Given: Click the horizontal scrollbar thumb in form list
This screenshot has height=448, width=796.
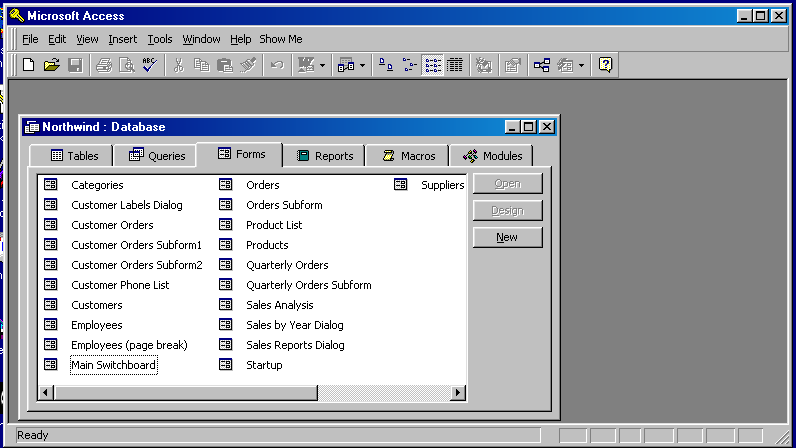Looking at the screenshot, I should pos(185,393).
